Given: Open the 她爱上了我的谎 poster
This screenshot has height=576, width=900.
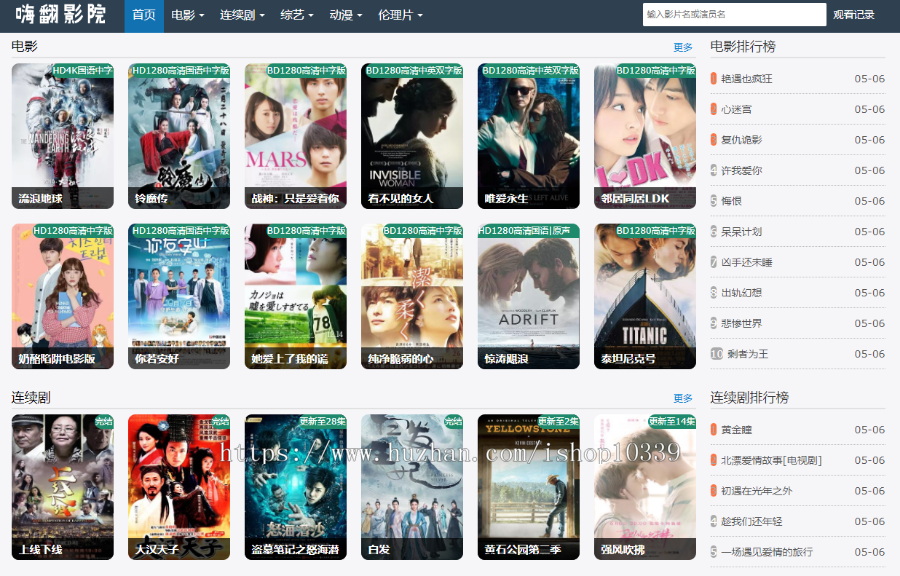Looking at the screenshot, I should [x=296, y=296].
